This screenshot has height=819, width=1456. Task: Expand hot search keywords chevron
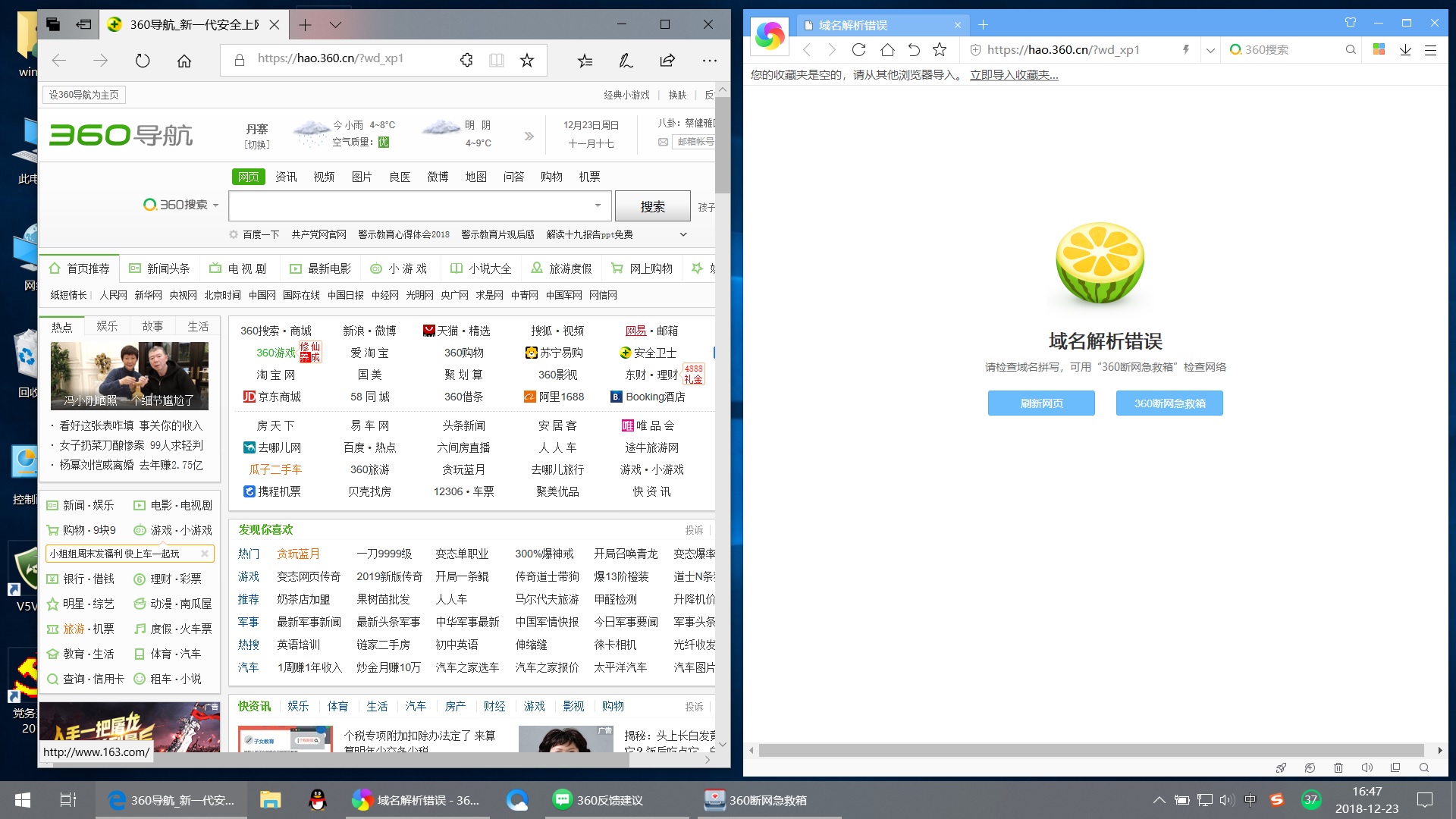coord(682,234)
